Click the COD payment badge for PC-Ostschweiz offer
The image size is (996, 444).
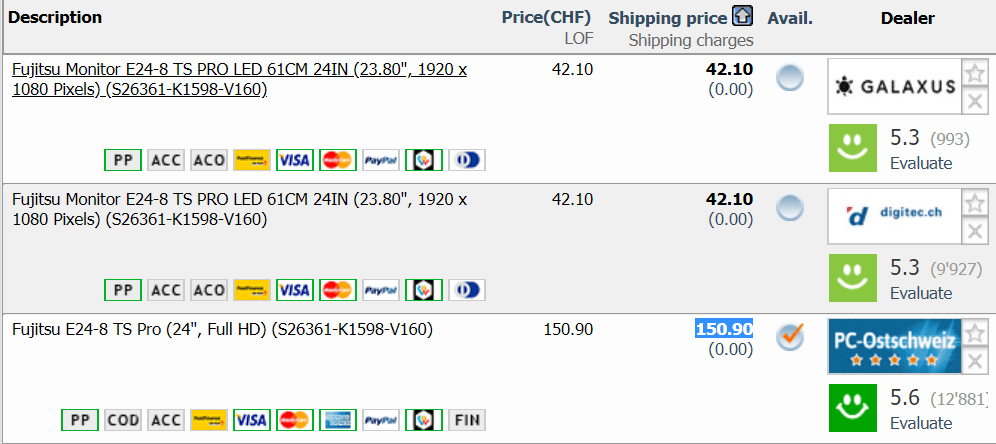click(x=123, y=419)
